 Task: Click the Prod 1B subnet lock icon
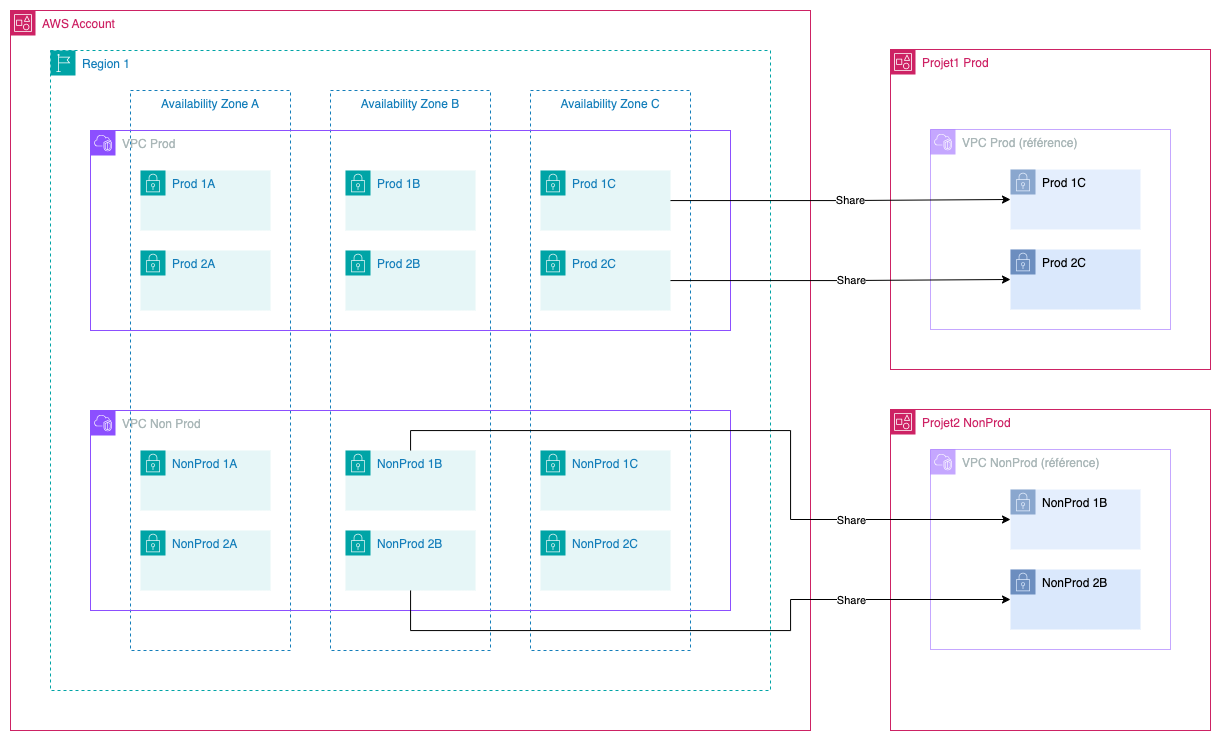click(x=358, y=183)
